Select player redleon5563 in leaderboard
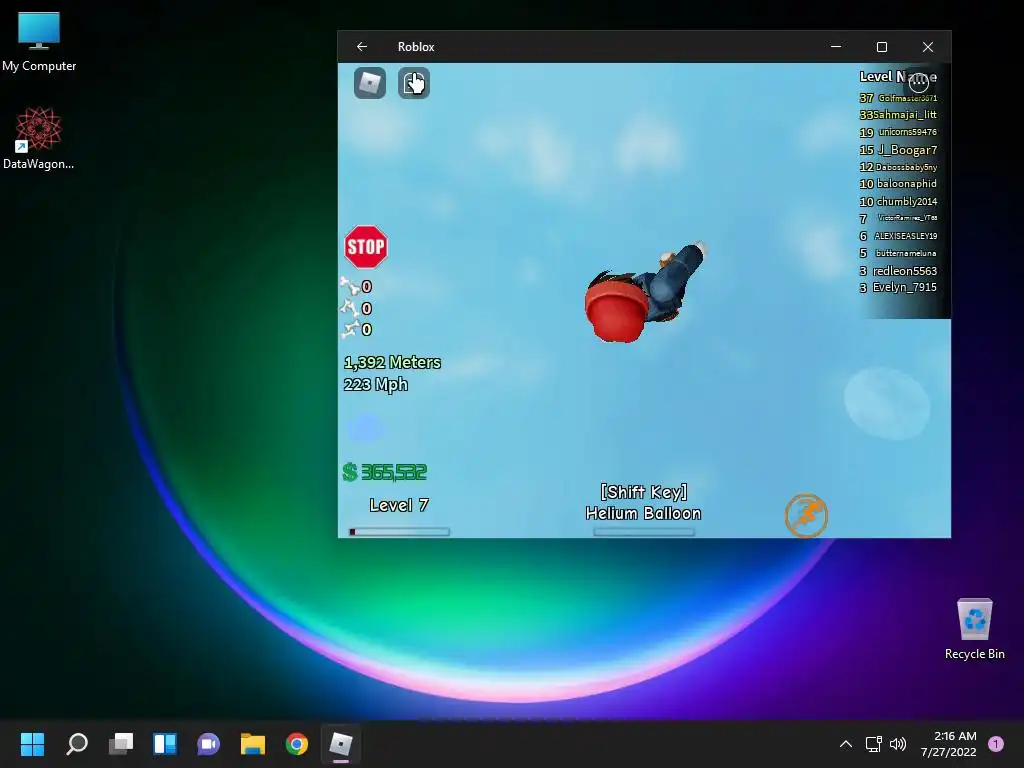The height and width of the screenshot is (768, 1024). pos(899,270)
